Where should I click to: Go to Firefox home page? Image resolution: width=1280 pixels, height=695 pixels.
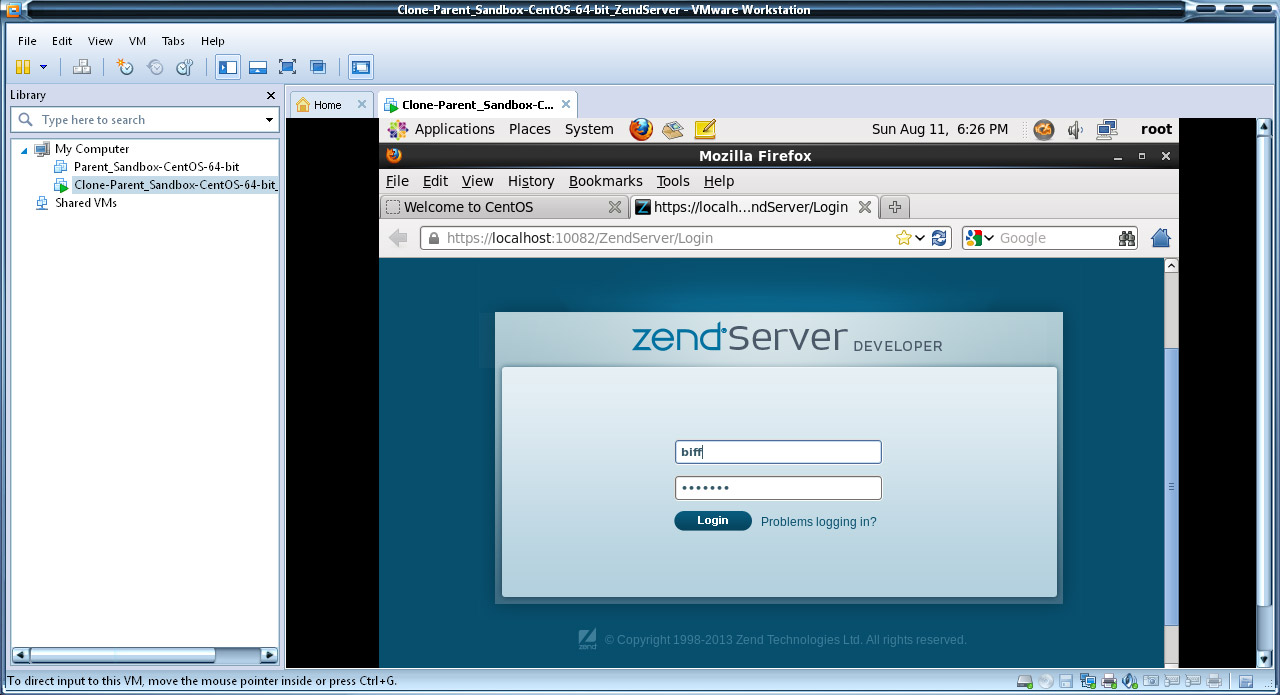[1161, 238]
